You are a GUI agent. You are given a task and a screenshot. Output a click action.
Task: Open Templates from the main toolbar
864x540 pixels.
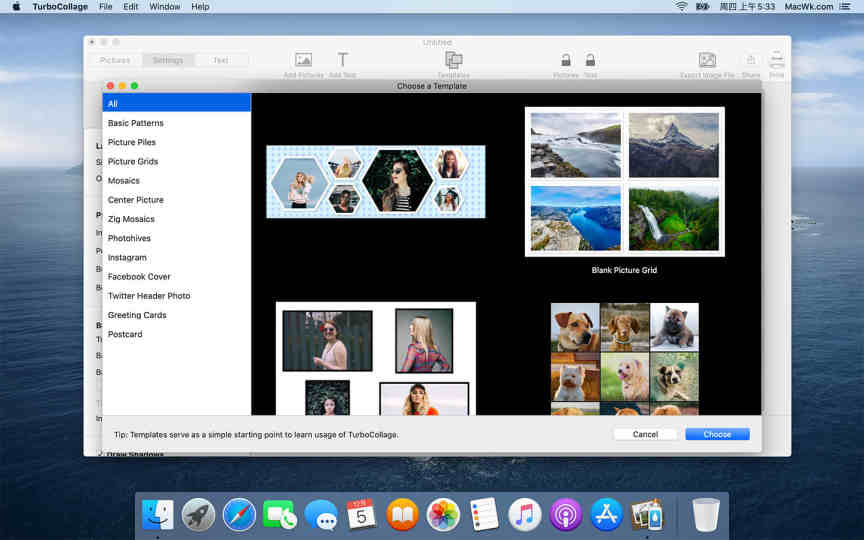(453, 60)
